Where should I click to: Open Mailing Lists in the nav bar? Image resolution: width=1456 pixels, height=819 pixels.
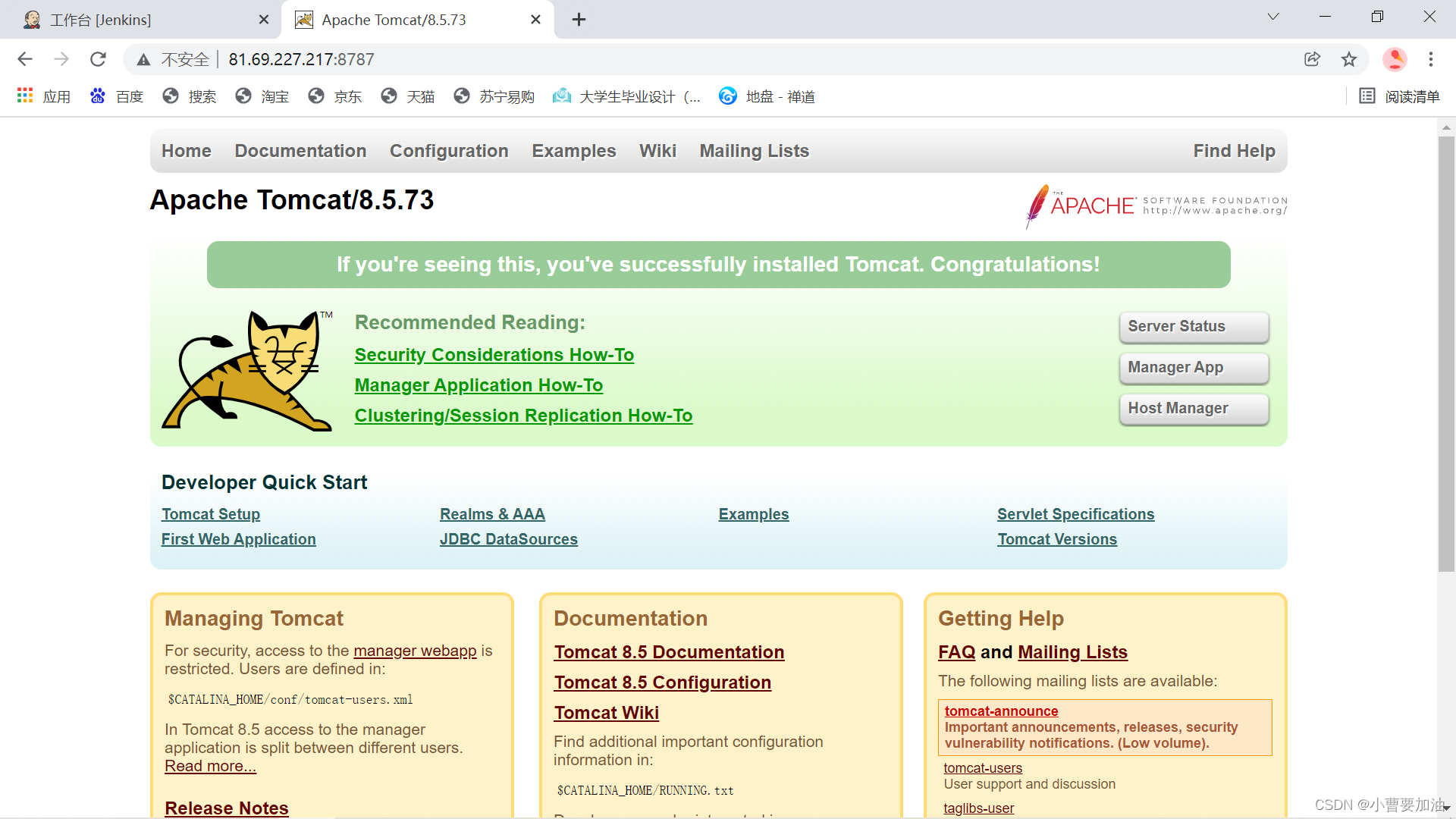(755, 151)
